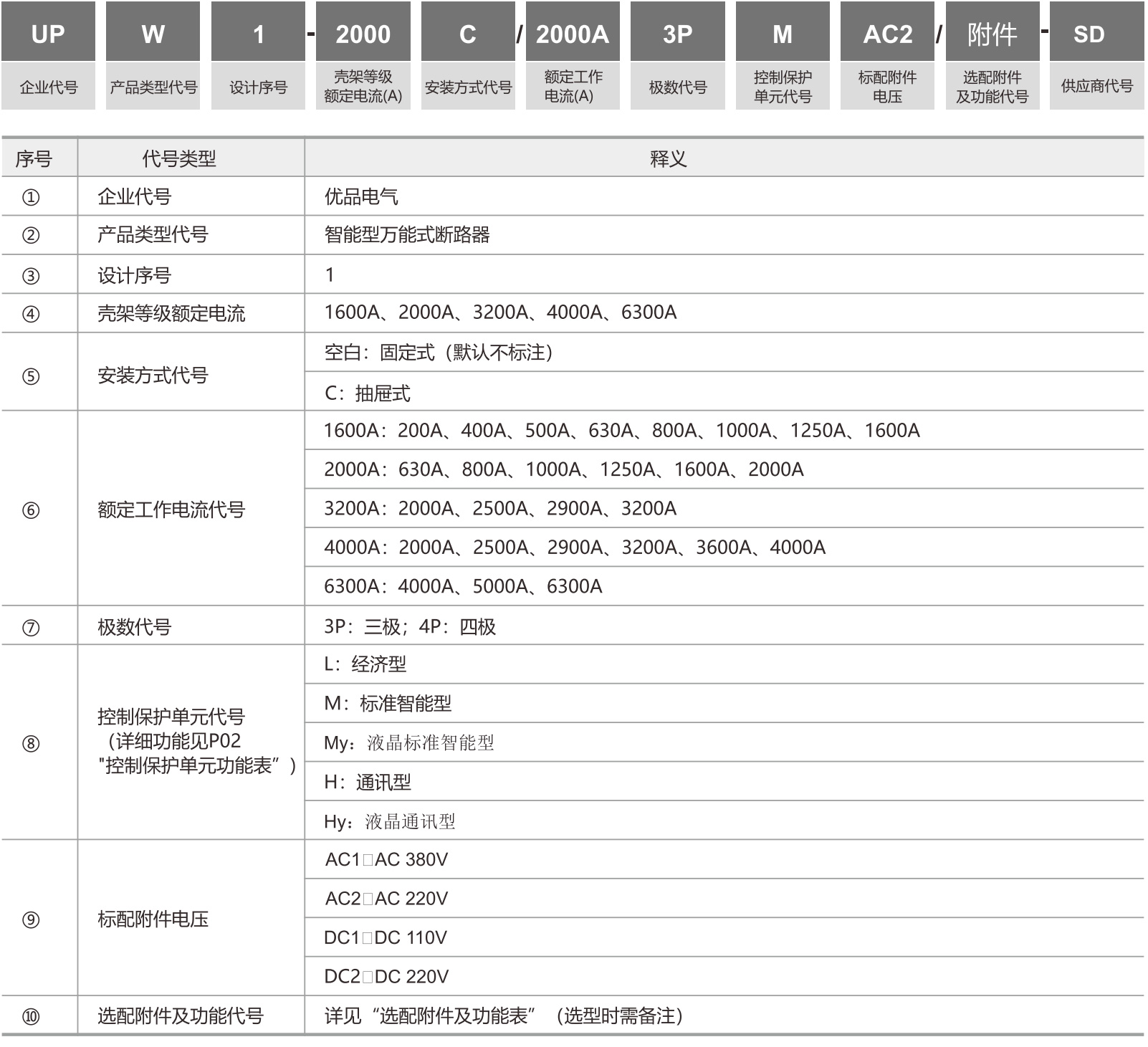Screen dimensions: 1148x1047
Task: Select the '供应商代号' label
Action: (1096, 86)
